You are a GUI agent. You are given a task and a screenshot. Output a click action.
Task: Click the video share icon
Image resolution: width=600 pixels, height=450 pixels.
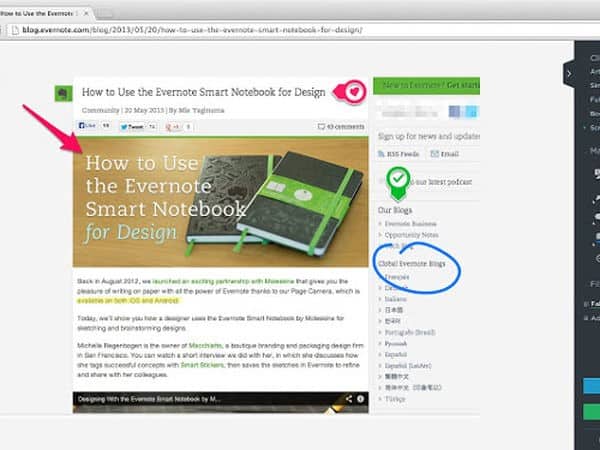coord(349,399)
